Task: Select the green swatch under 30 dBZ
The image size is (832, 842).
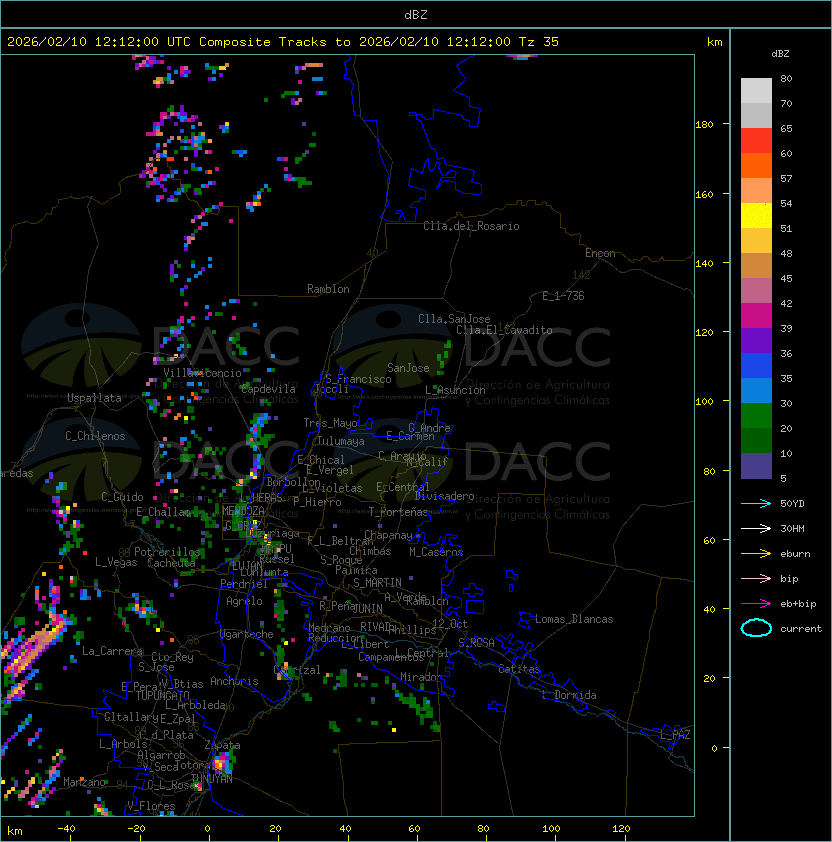Action: [x=756, y=415]
